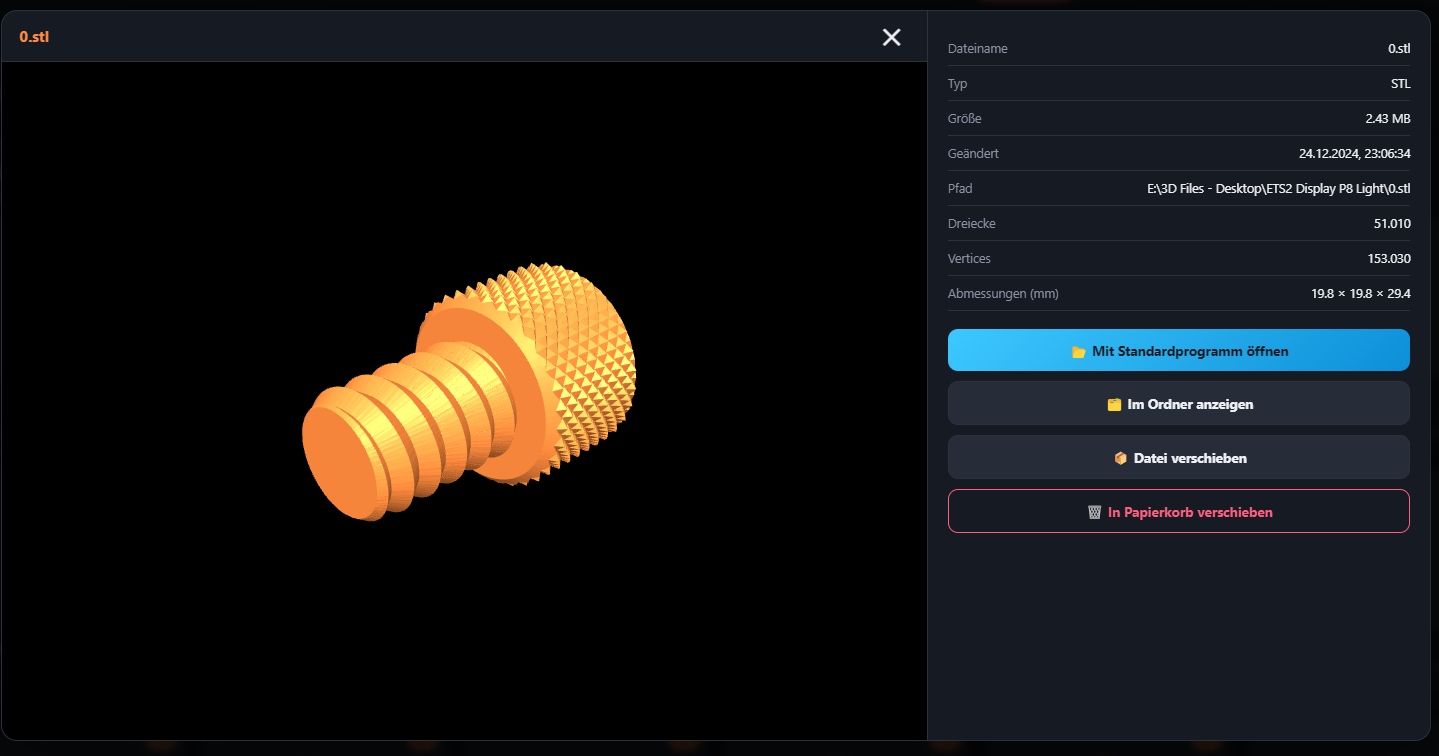Screen dimensions: 1439x756
Task: Close the 0.stl preview dialog
Action: 891,37
